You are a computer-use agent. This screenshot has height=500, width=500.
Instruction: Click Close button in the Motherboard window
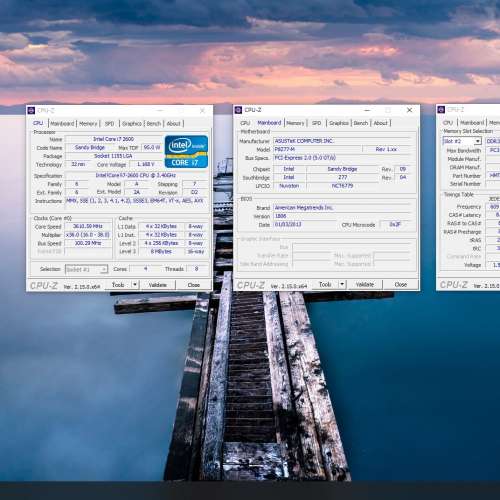pos(400,284)
